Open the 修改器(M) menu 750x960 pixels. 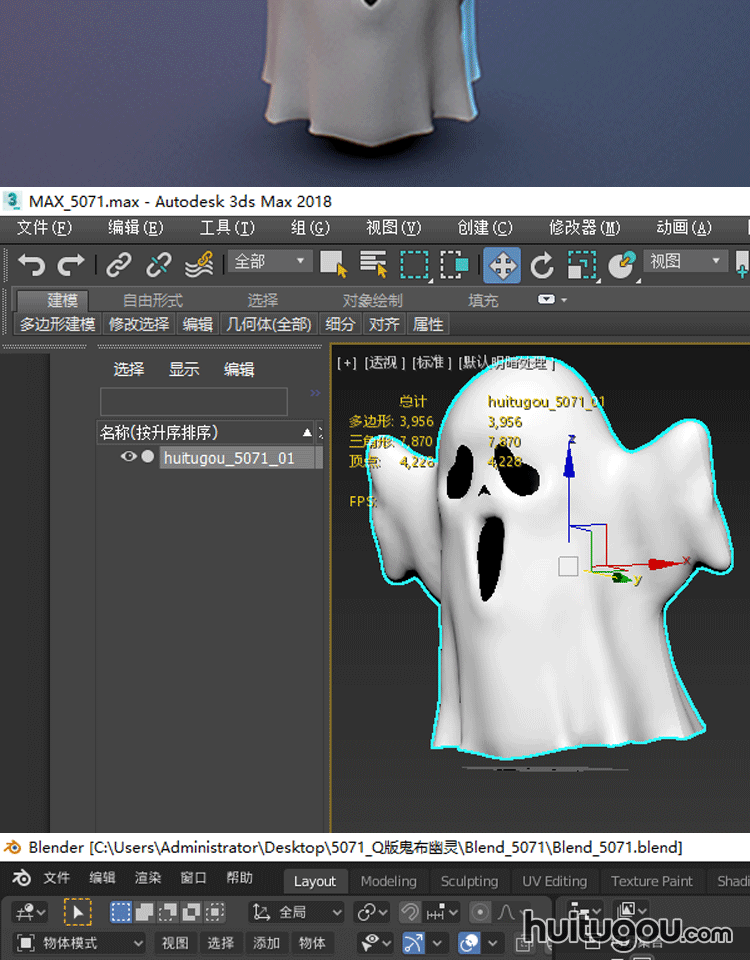pyautogui.click(x=584, y=228)
